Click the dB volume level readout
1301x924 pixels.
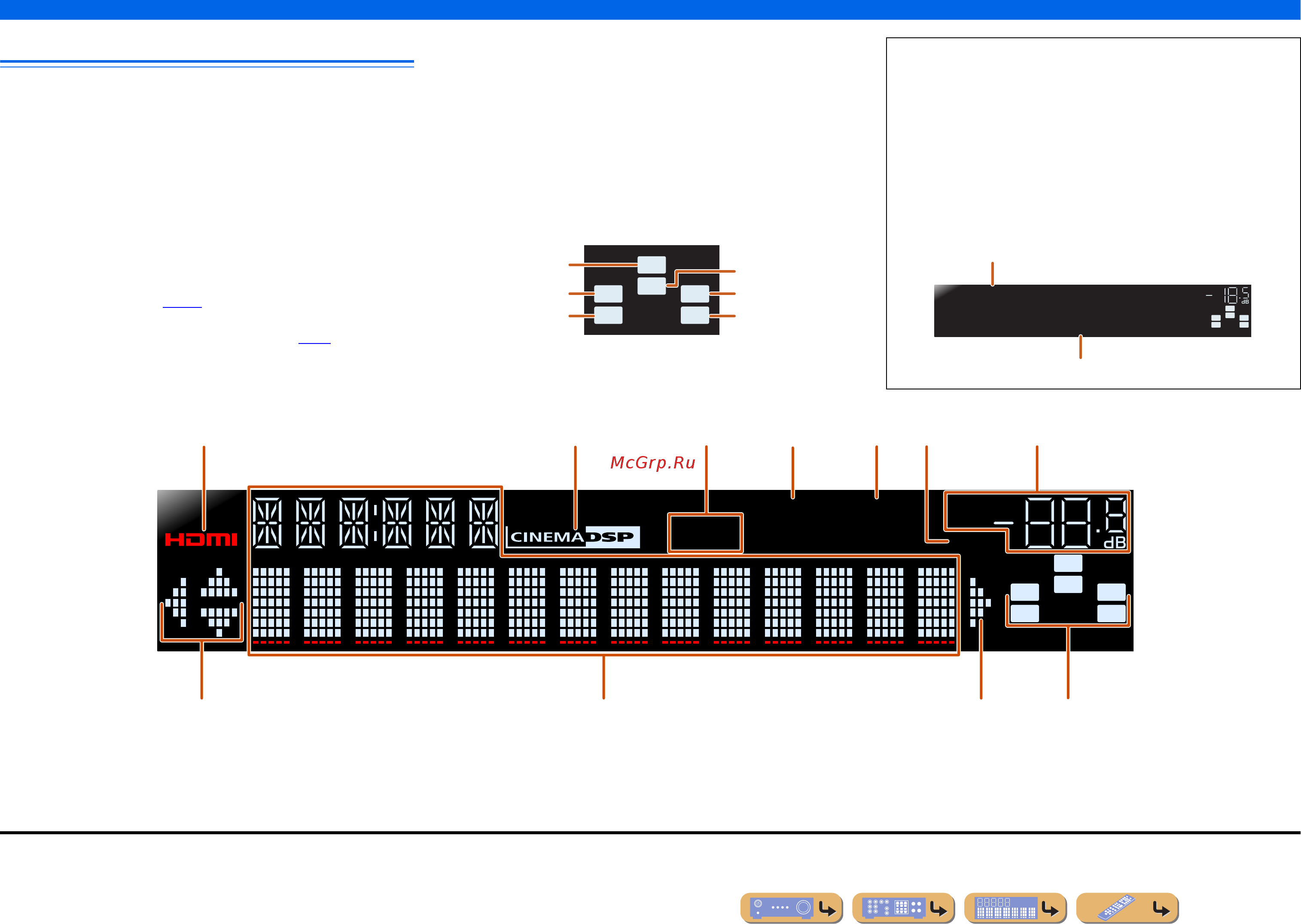coord(1060,522)
